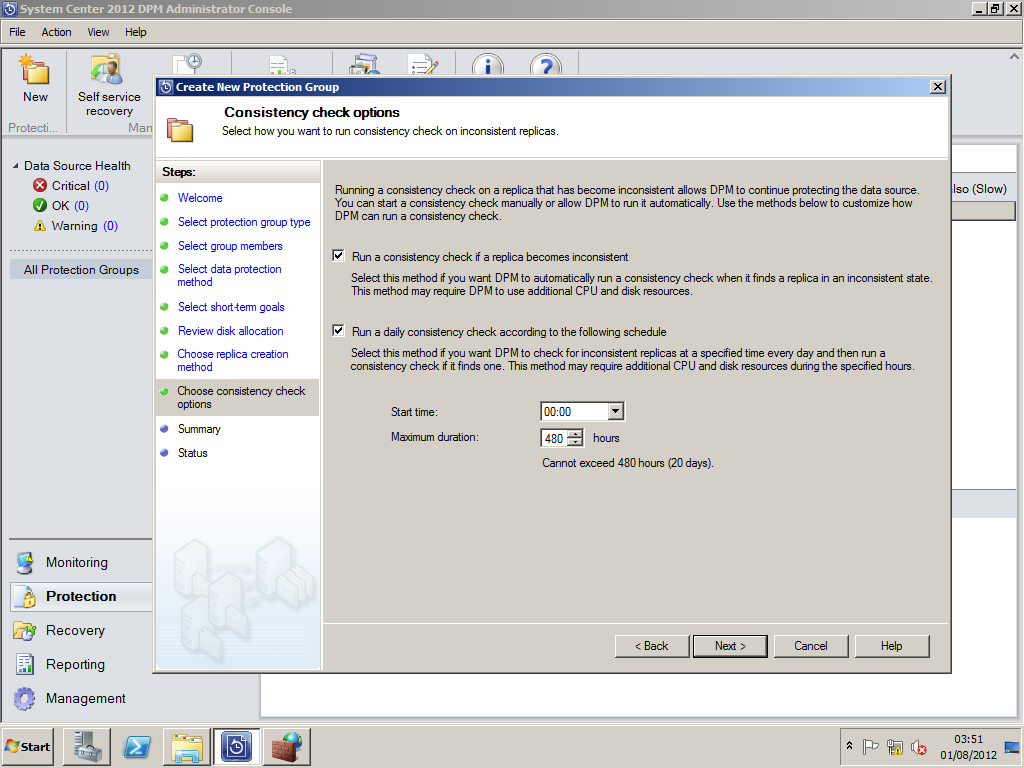Click the OK (0) count link
Screen dimensions: 1024x768
[81, 206]
